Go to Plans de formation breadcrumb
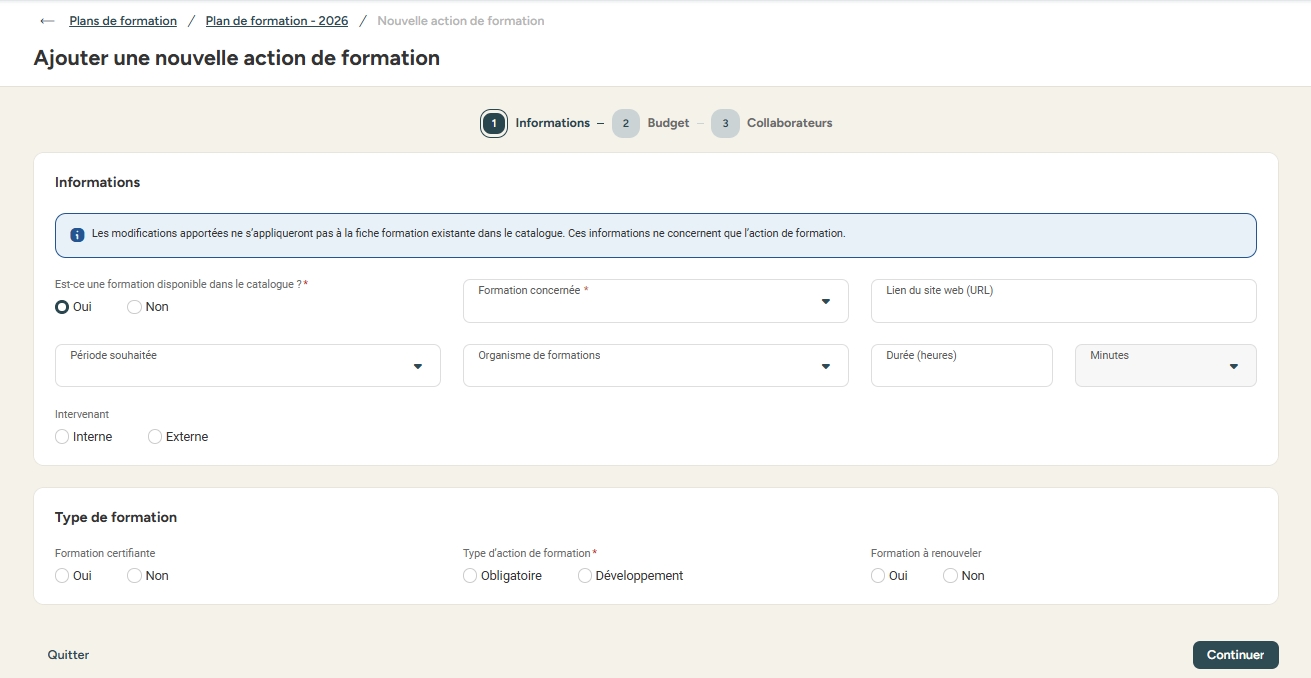Image resolution: width=1311 pixels, height=678 pixels. point(123,21)
